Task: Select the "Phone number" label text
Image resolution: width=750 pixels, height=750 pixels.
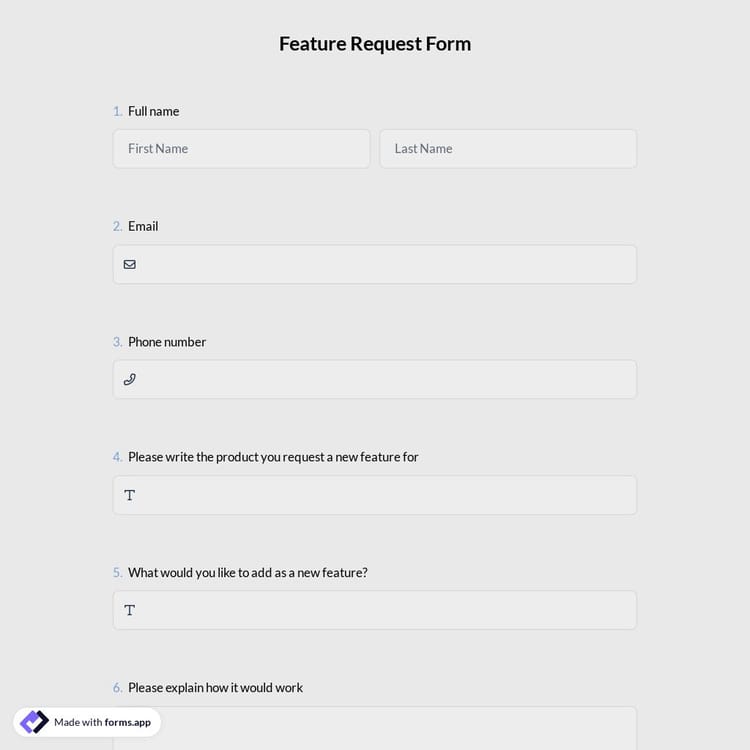Action: (167, 342)
